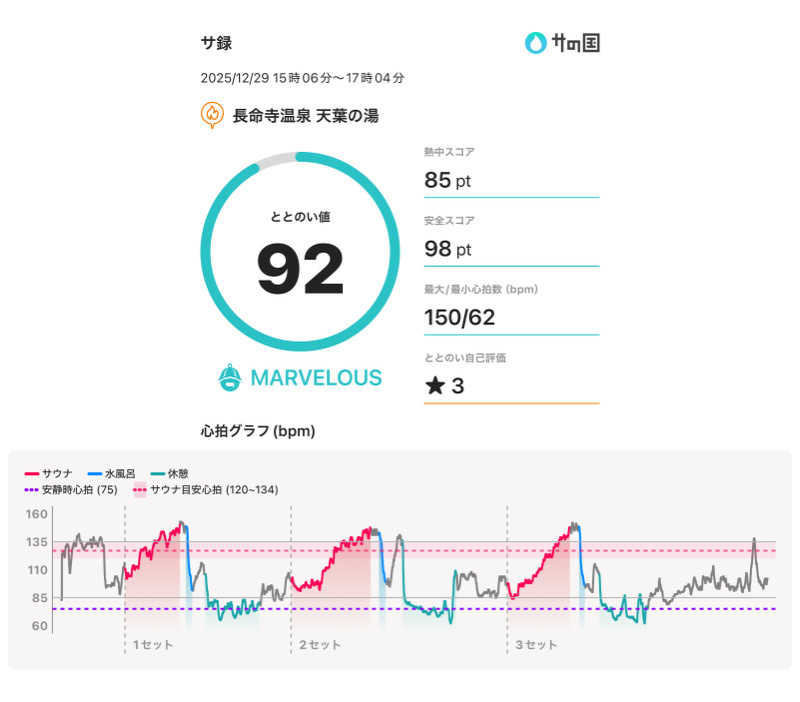800x702 pixels.
Task: Open the 長命寺温泉 天葉の湯 facility name
Action: pyautogui.click(x=305, y=116)
